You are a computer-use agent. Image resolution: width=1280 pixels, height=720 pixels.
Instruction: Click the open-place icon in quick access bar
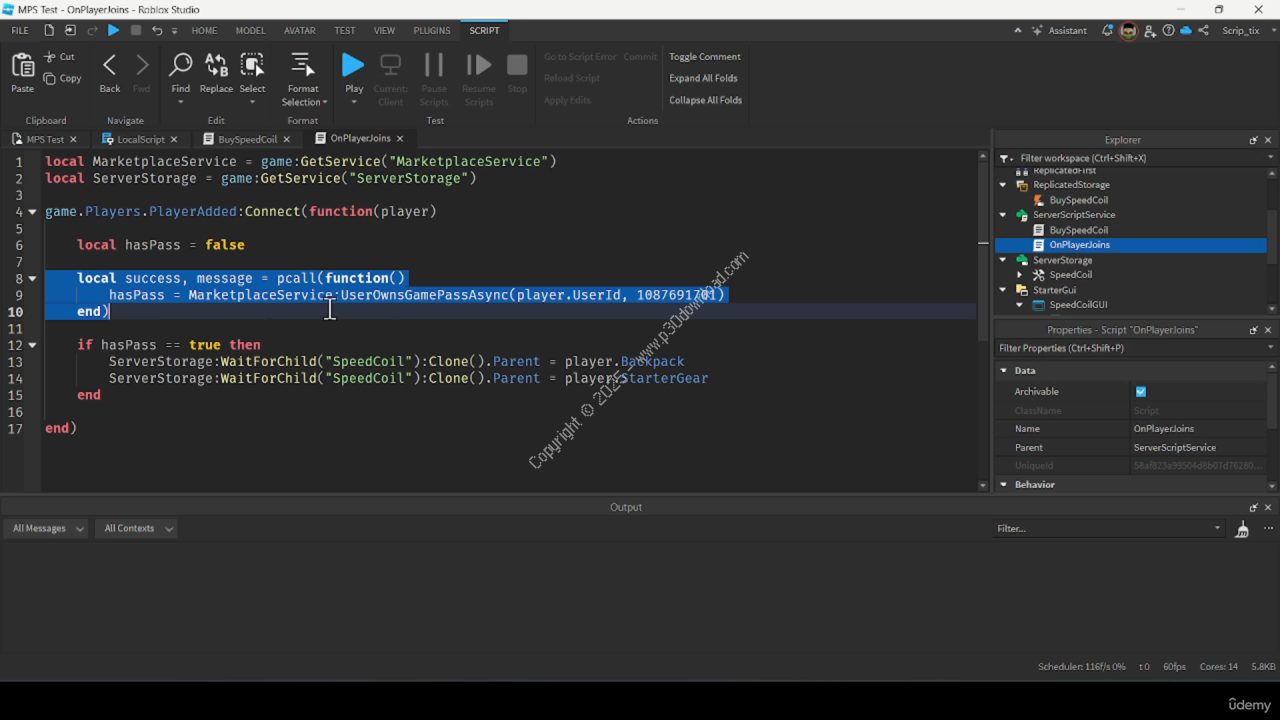(x=70, y=31)
